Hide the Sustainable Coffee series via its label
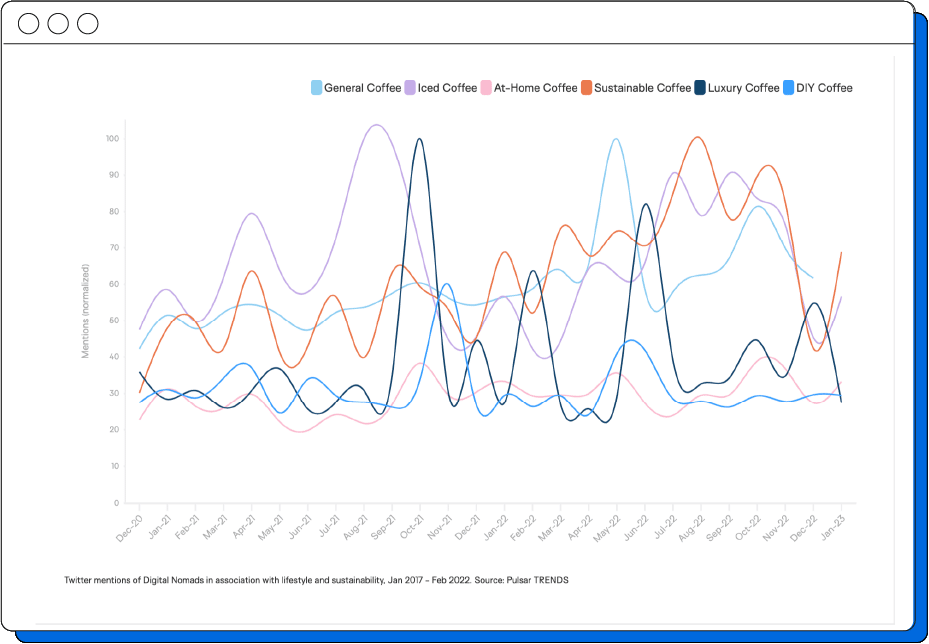The image size is (929, 644). click(x=642, y=88)
